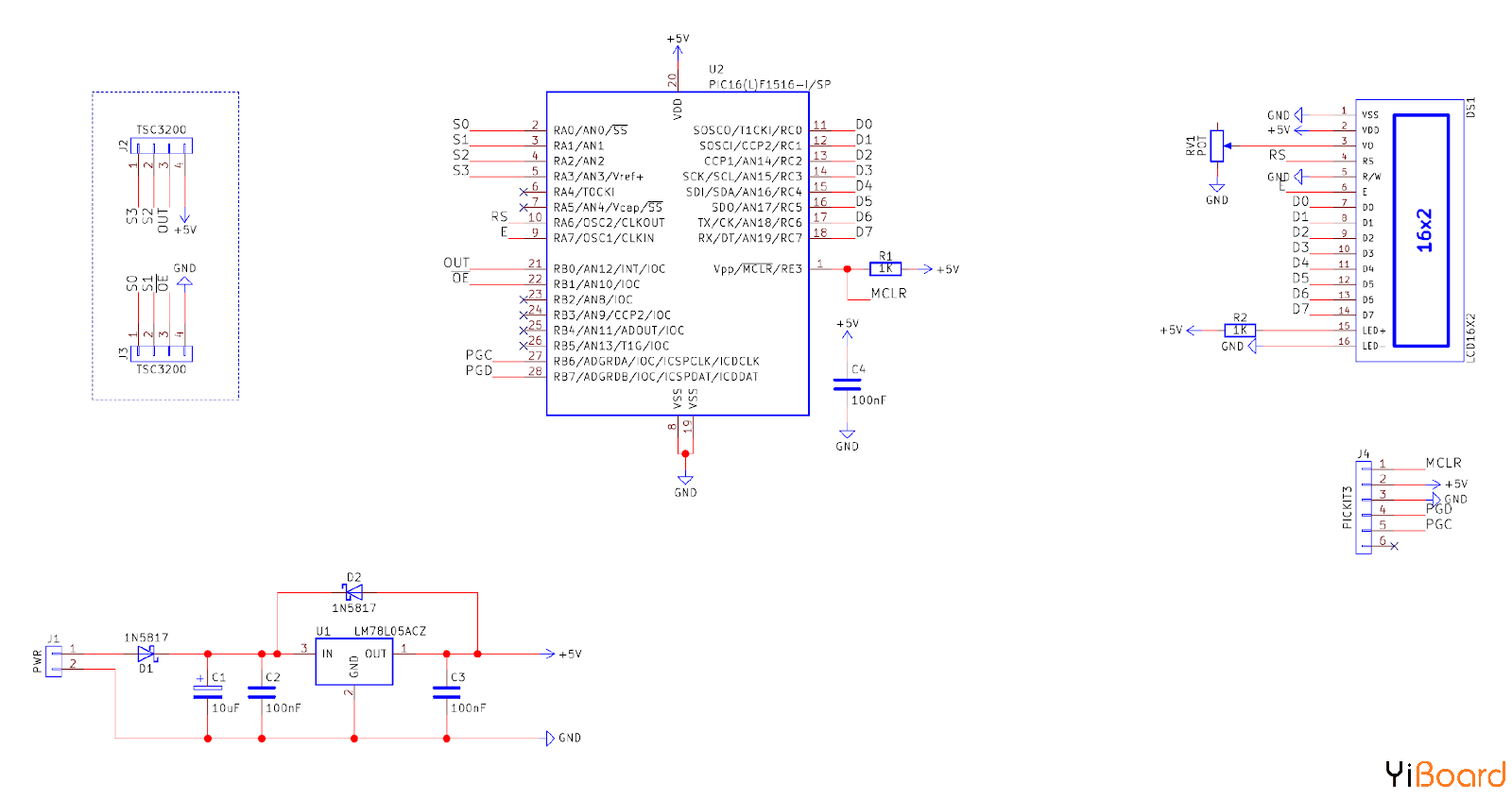Click the J2 TSC3200 header at top
Screen dimensions: 1512x800
coord(162,145)
